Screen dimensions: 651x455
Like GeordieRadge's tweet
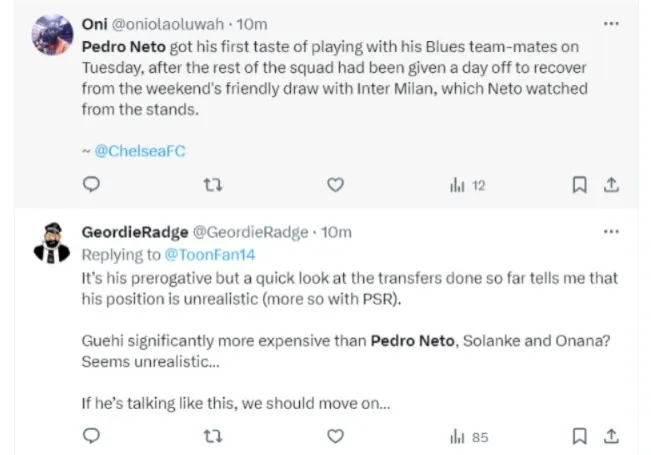(336, 436)
